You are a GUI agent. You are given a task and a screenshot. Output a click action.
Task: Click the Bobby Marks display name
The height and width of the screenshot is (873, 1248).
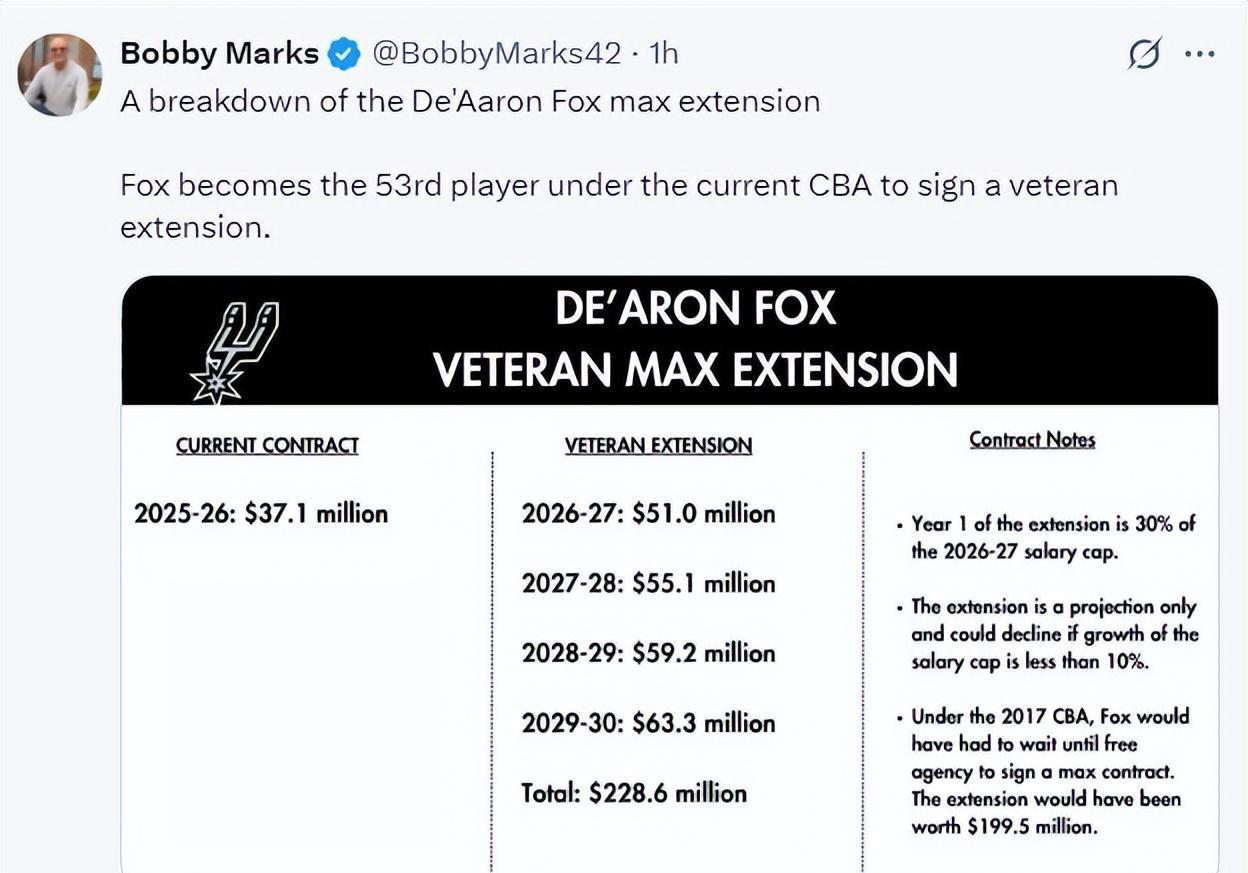219,53
